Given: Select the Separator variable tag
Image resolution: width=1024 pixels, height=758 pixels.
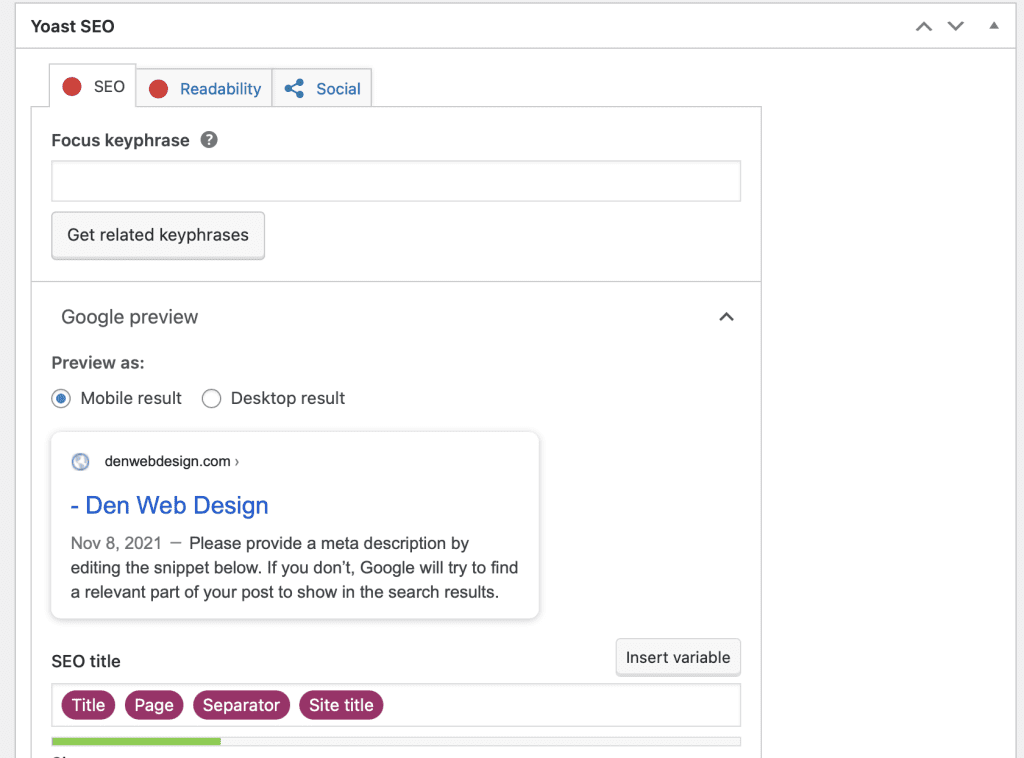Looking at the screenshot, I should 241,705.
